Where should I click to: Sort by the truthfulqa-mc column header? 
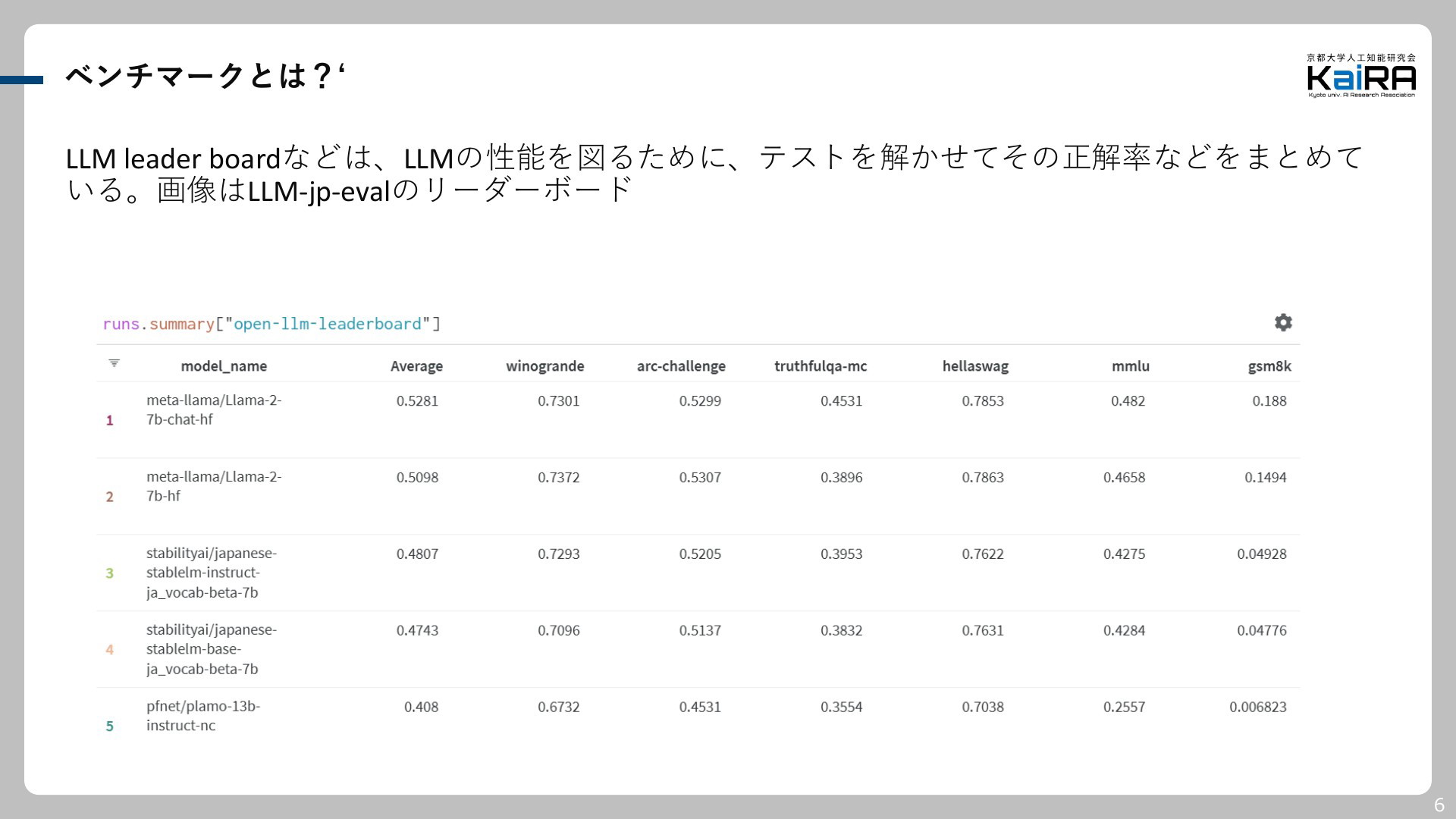[x=821, y=366]
